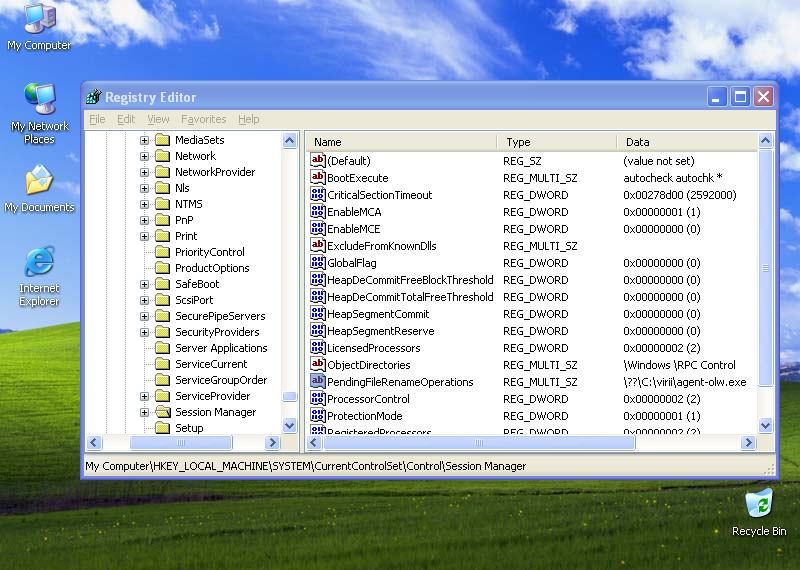The image size is (800, 570).
Task: Select the Print key
Action: click(x=186, y=236)
